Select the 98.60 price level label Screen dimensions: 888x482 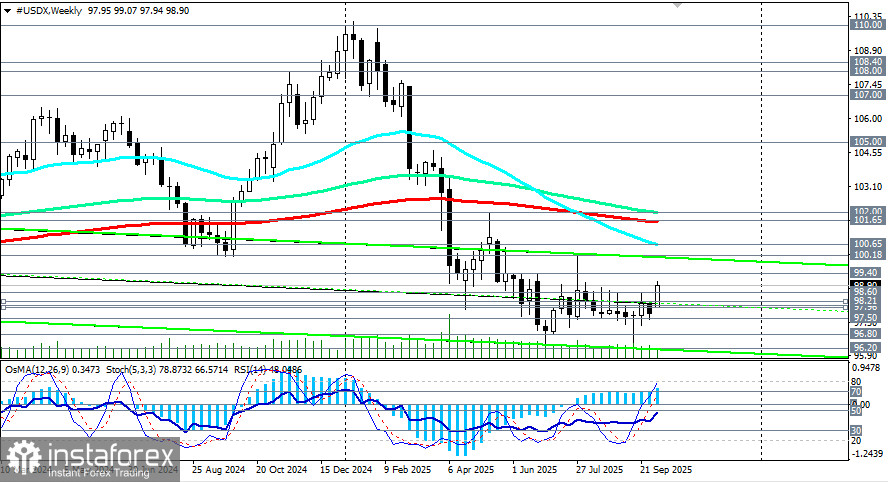coord(868,292)
